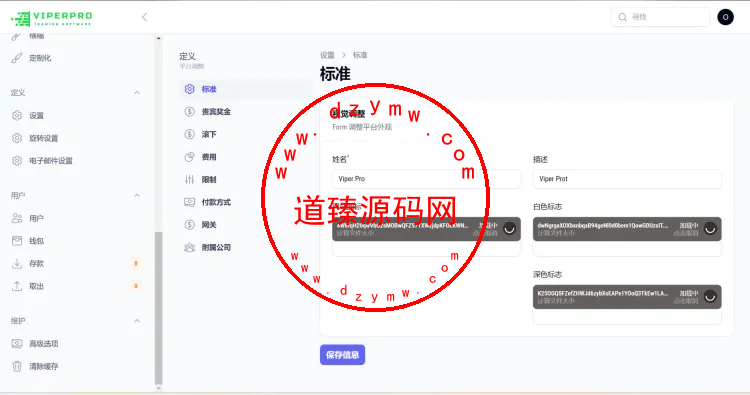Screen dimensions: 750x395
Task: Collapse the sidebar with back chevron
Action: pyautogui.click(x=144, y=17)
